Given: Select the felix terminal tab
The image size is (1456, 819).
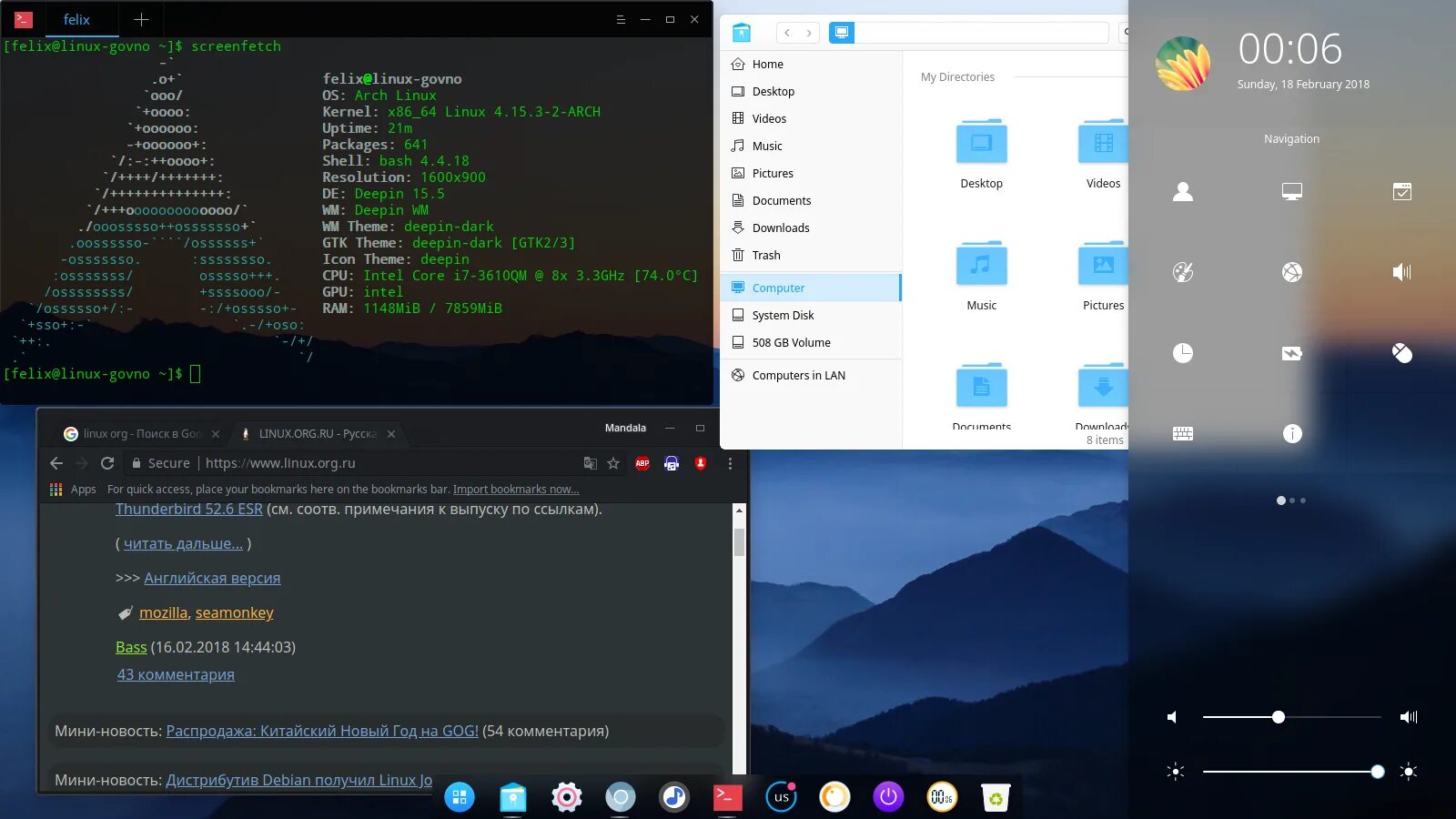Looking at the screenshot, I should (x=76, y=19).
